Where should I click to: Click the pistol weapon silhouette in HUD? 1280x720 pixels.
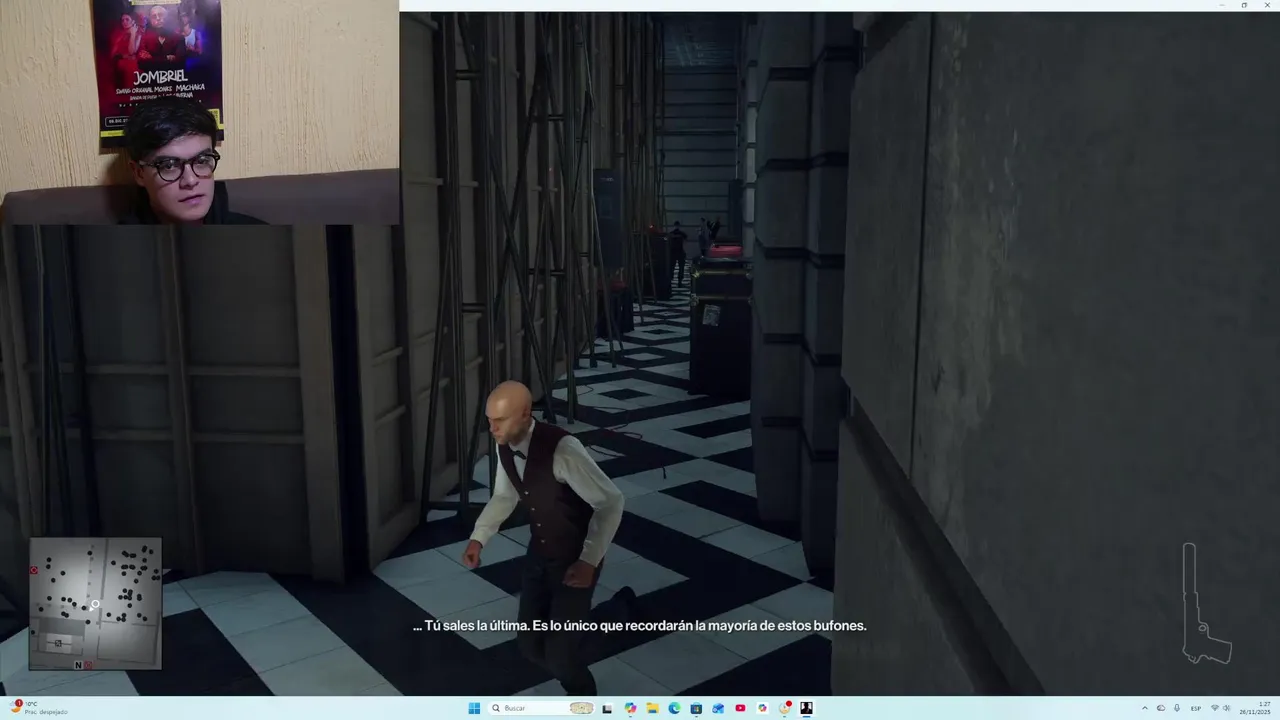[1206, 603]
